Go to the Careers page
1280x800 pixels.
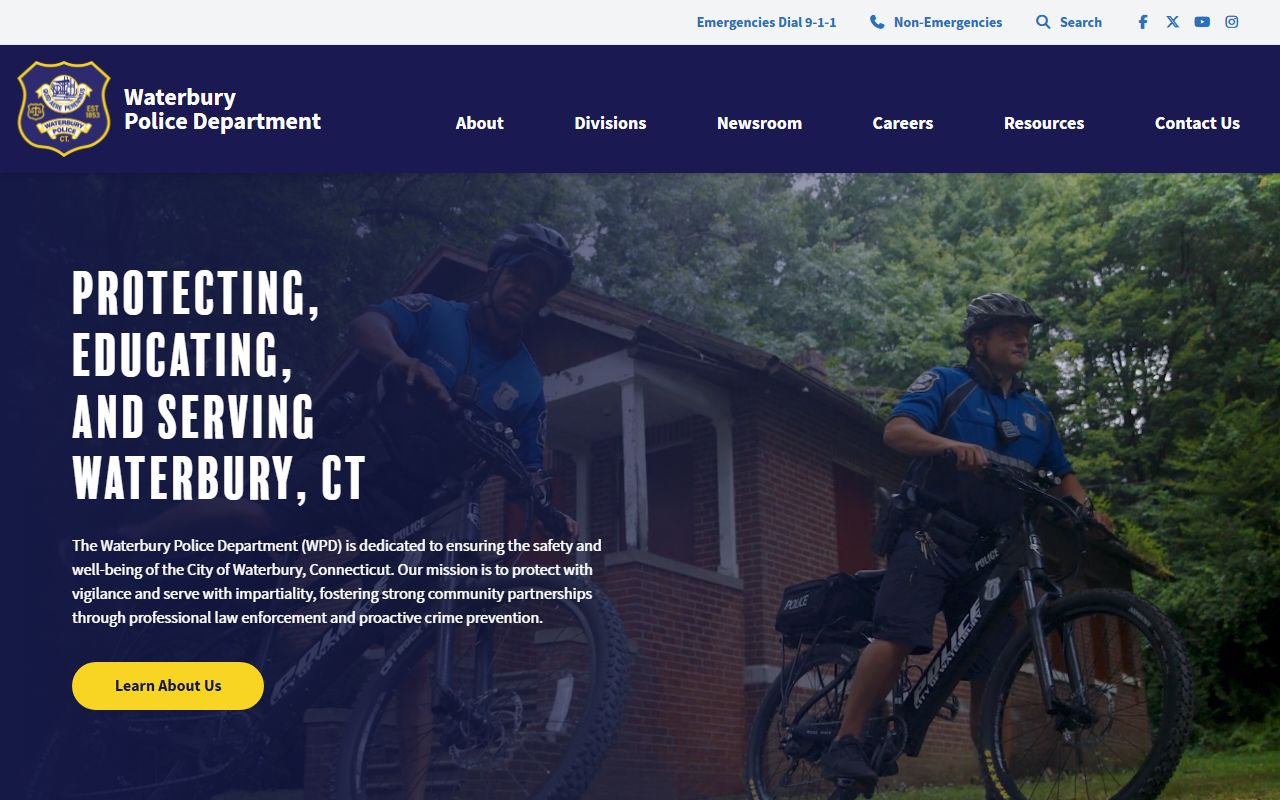click(x=902, y=123)
